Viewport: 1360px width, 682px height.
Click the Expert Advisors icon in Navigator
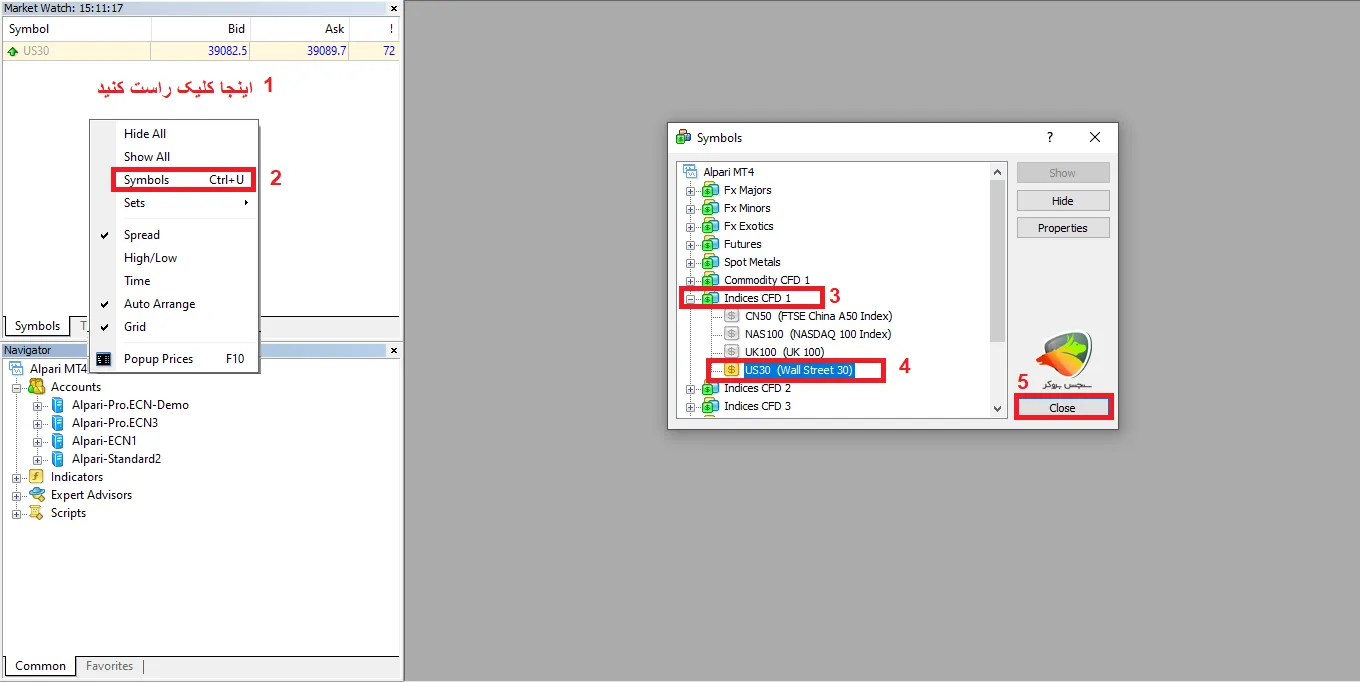point(37,495)
